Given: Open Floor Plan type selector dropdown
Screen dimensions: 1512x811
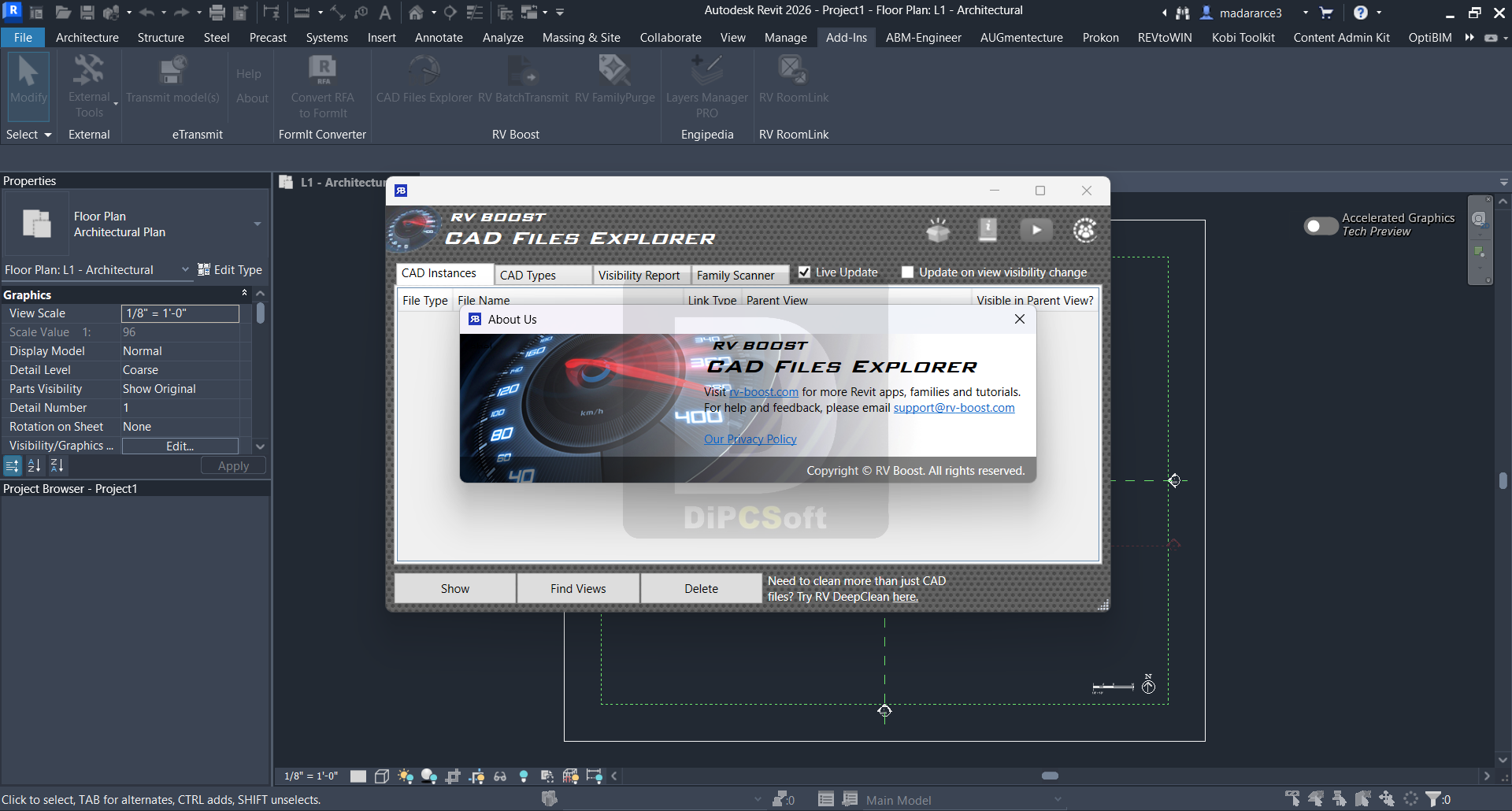Looking at the screenshot, I should (258, 224).
